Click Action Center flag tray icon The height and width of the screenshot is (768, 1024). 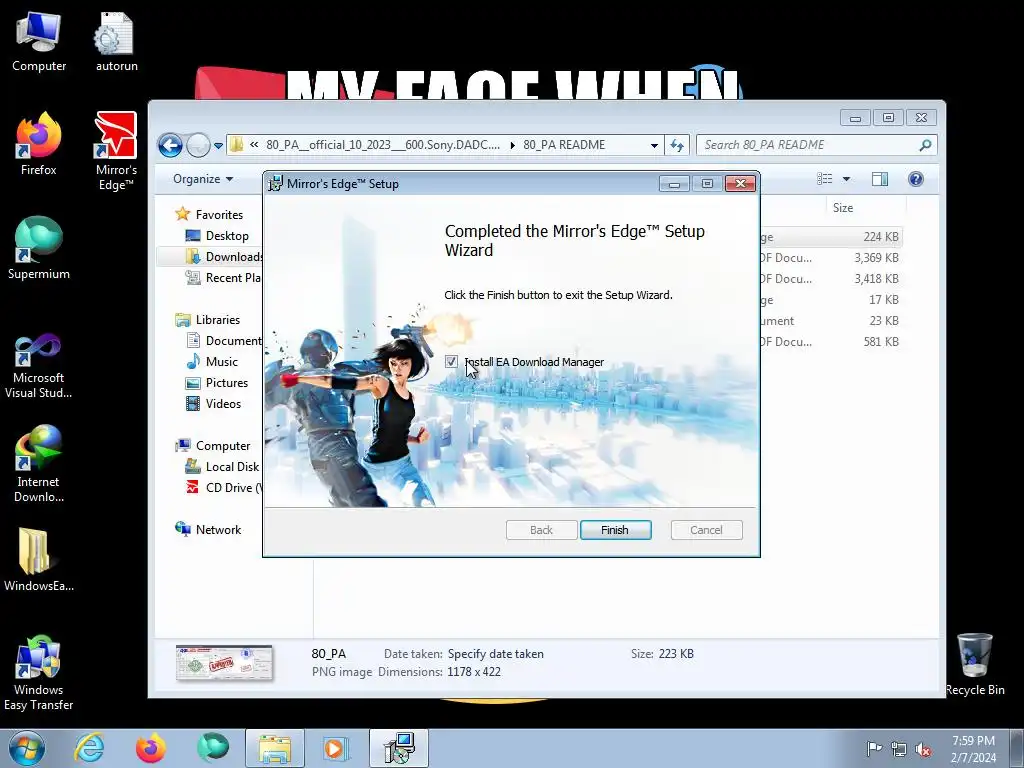coord(874,749)
